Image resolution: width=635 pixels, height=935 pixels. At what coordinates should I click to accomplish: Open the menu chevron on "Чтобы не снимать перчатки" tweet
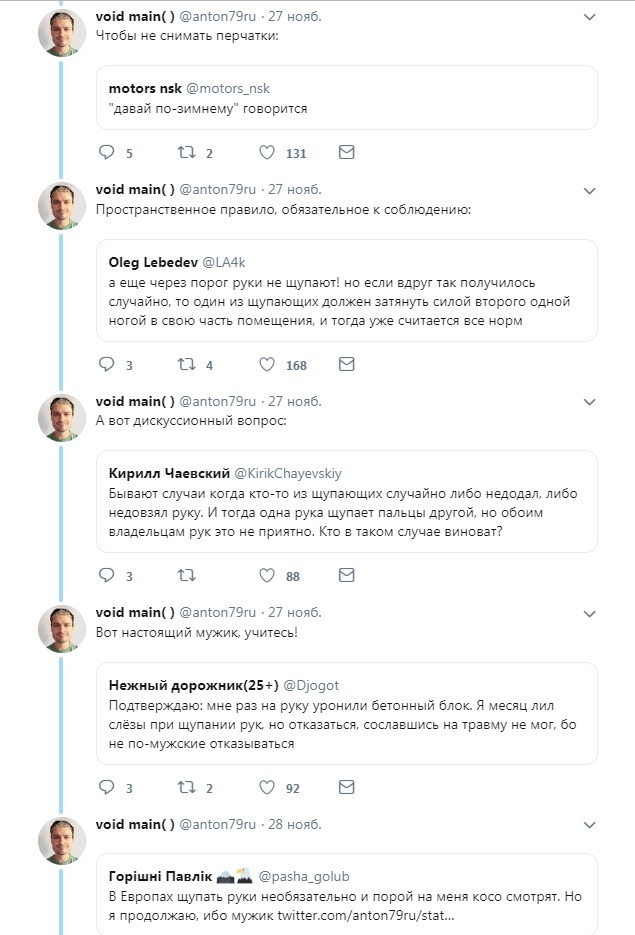589,18
